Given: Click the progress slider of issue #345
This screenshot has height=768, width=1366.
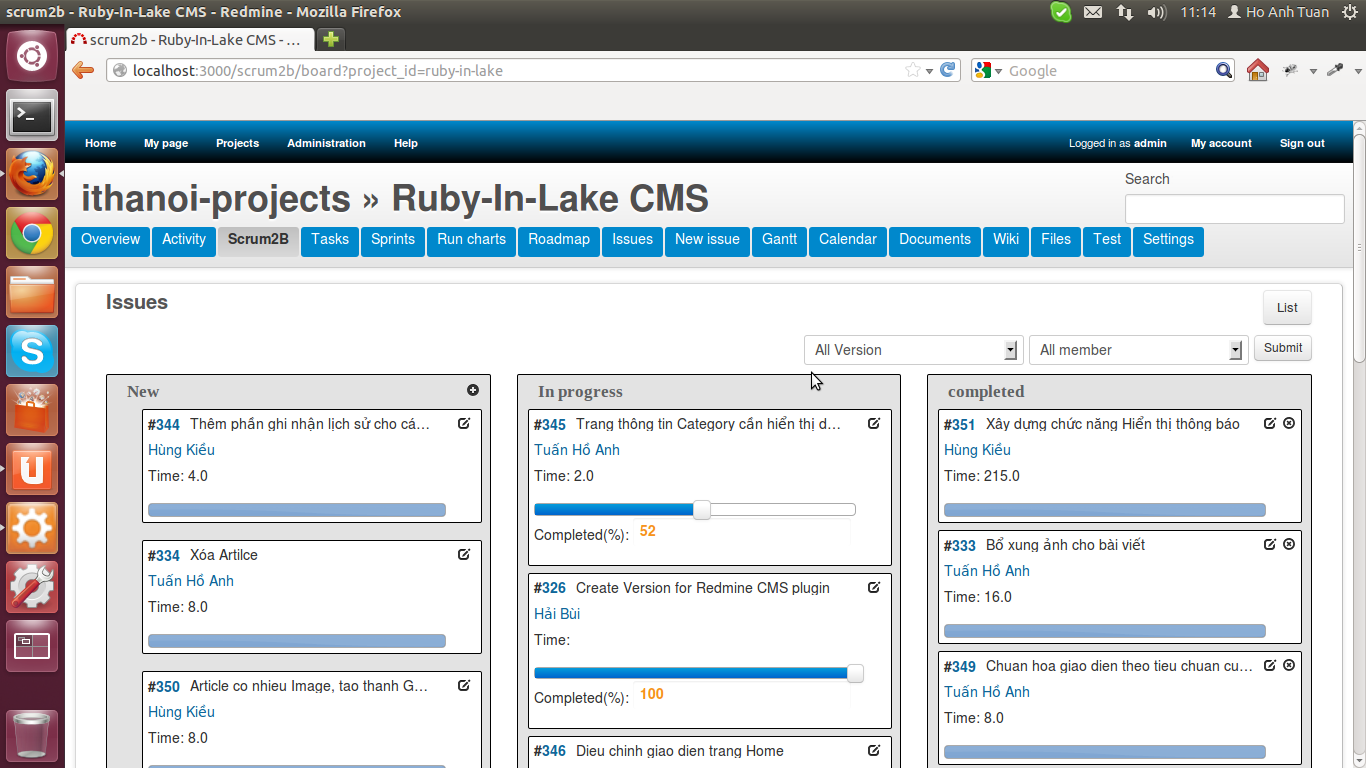Looking at the screenshot, I should tap(702, 510).
